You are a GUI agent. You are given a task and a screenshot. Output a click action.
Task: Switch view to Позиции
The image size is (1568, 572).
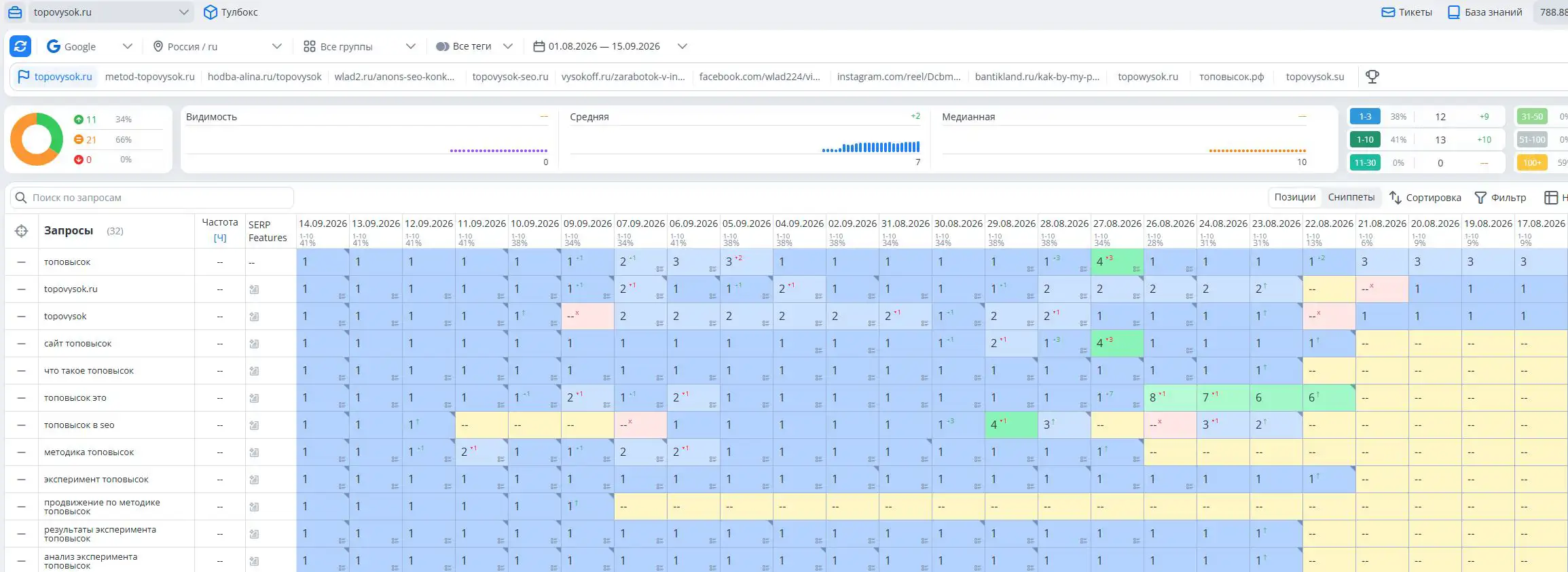(x=1294, y=197)
